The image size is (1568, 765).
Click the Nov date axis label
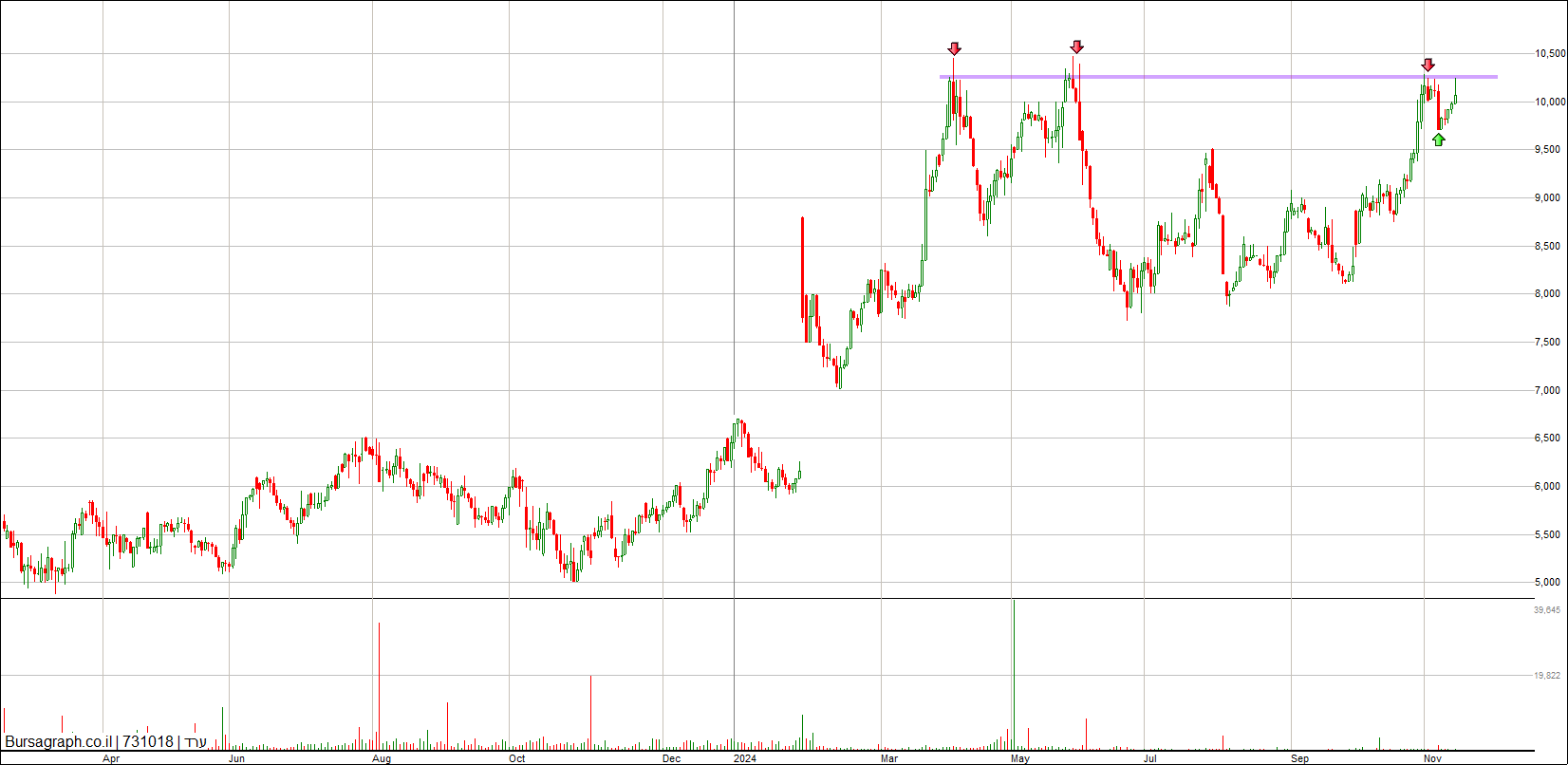(x=1433, y=758)
